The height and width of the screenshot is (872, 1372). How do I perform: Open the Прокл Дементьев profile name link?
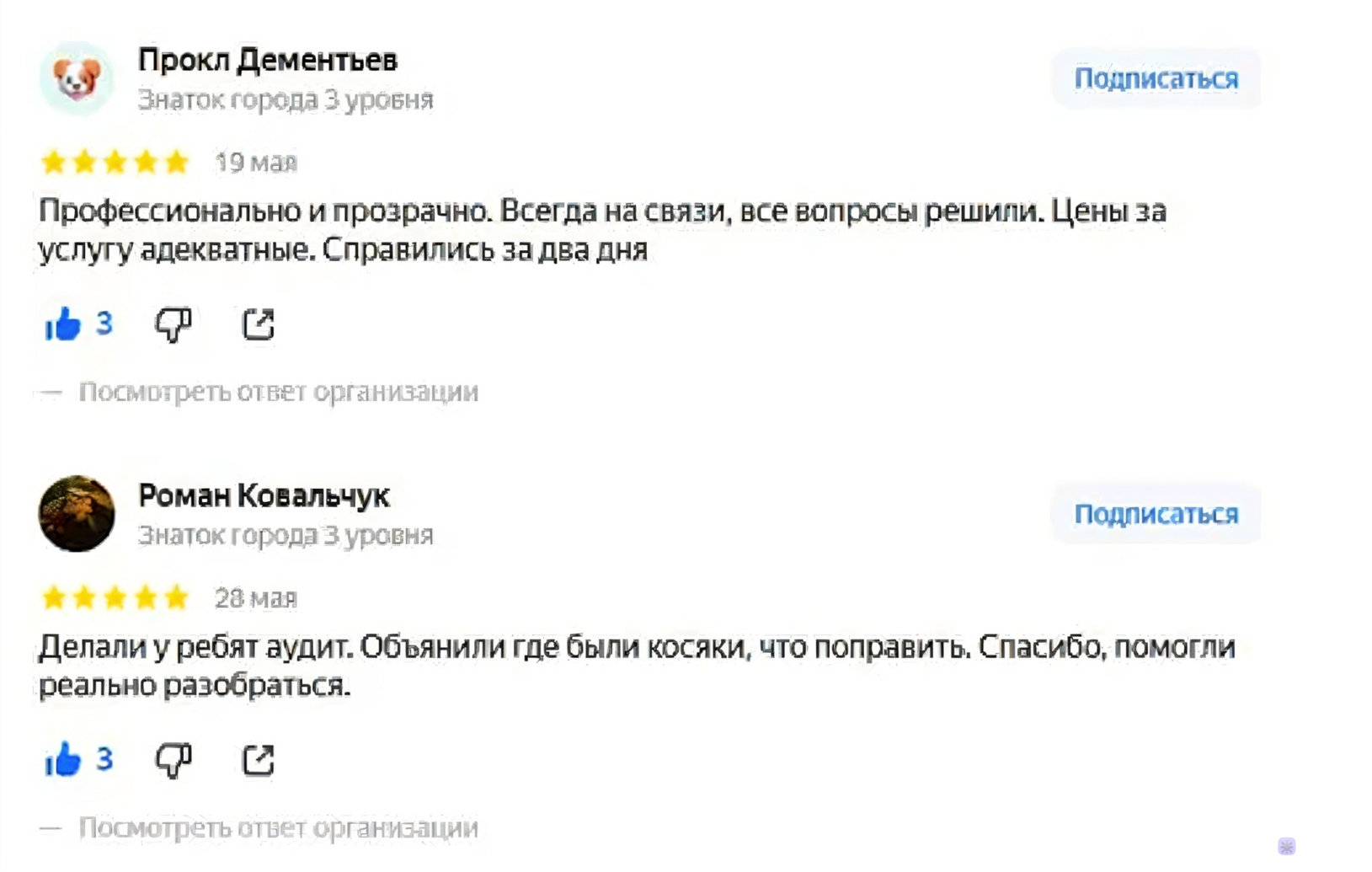pyautogui.click(x=267, y=60)
